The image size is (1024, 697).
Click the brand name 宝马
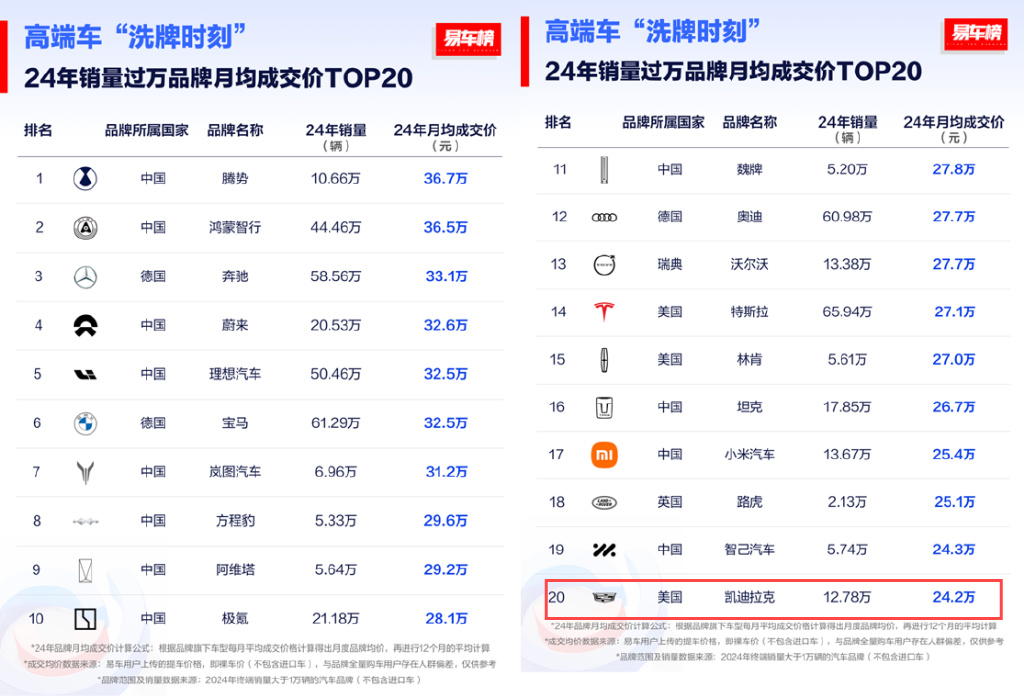[x=234, y=423]
